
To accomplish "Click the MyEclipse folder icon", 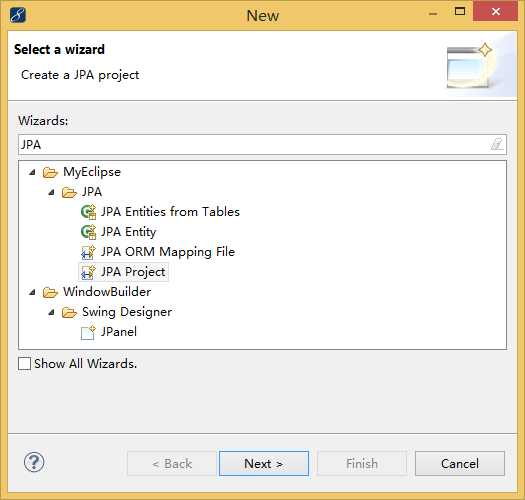I will point(50,172).
